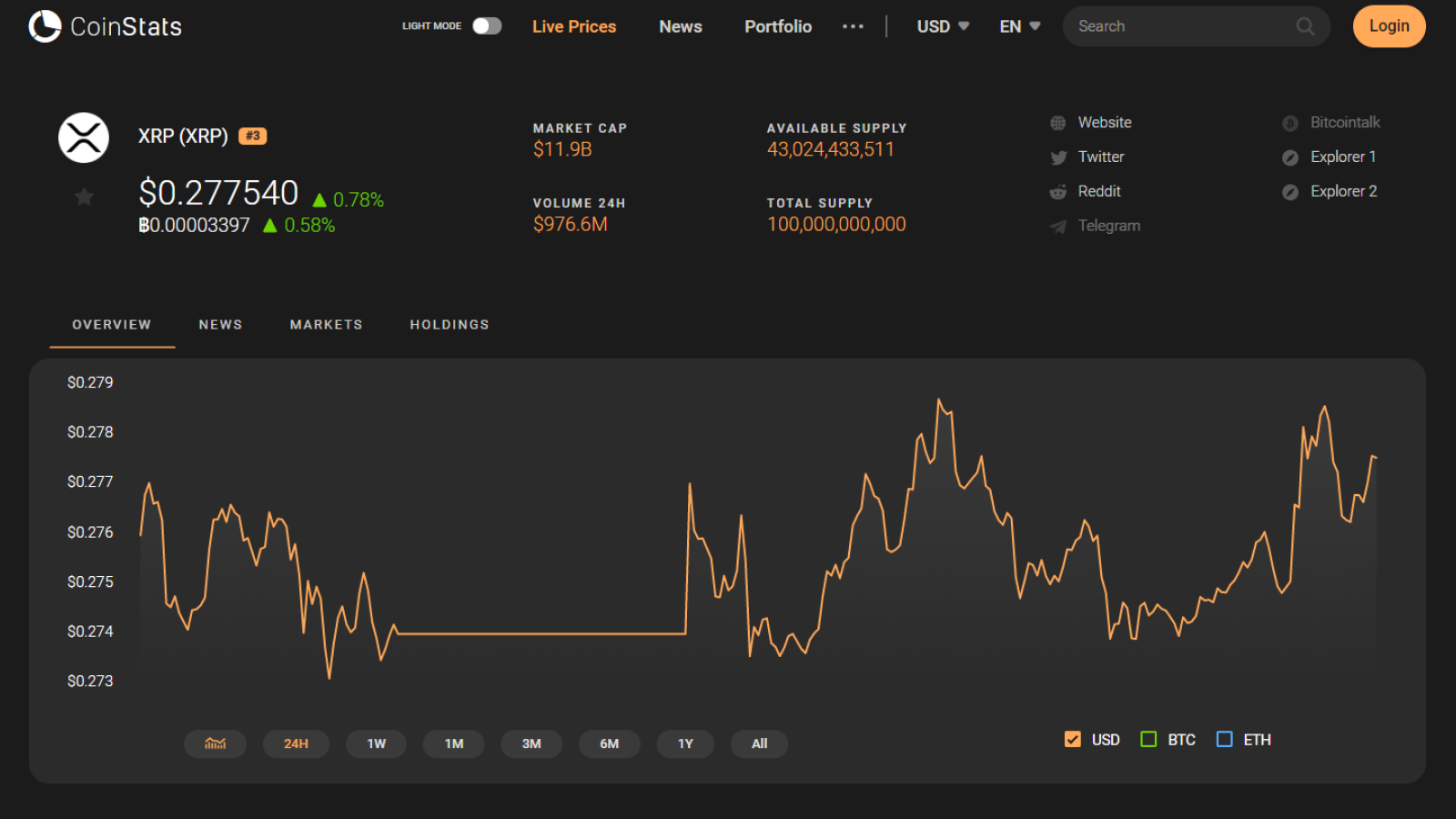Open the Reddit link
This screenshot has height=819, width=1456.
tap(1099, 192)
